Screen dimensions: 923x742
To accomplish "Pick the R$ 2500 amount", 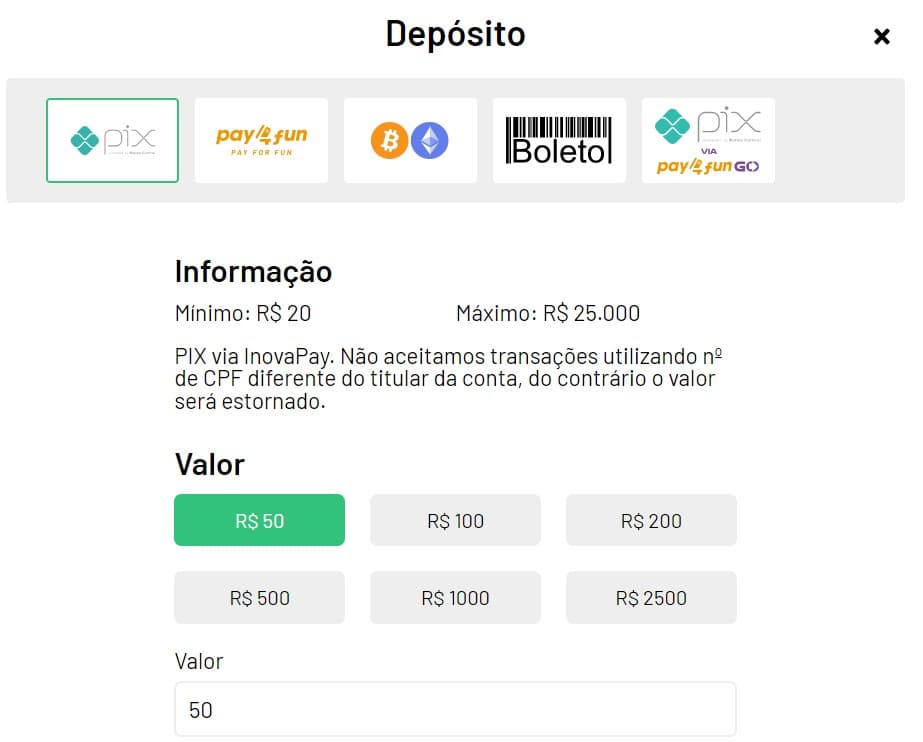I will click(651, 597).
